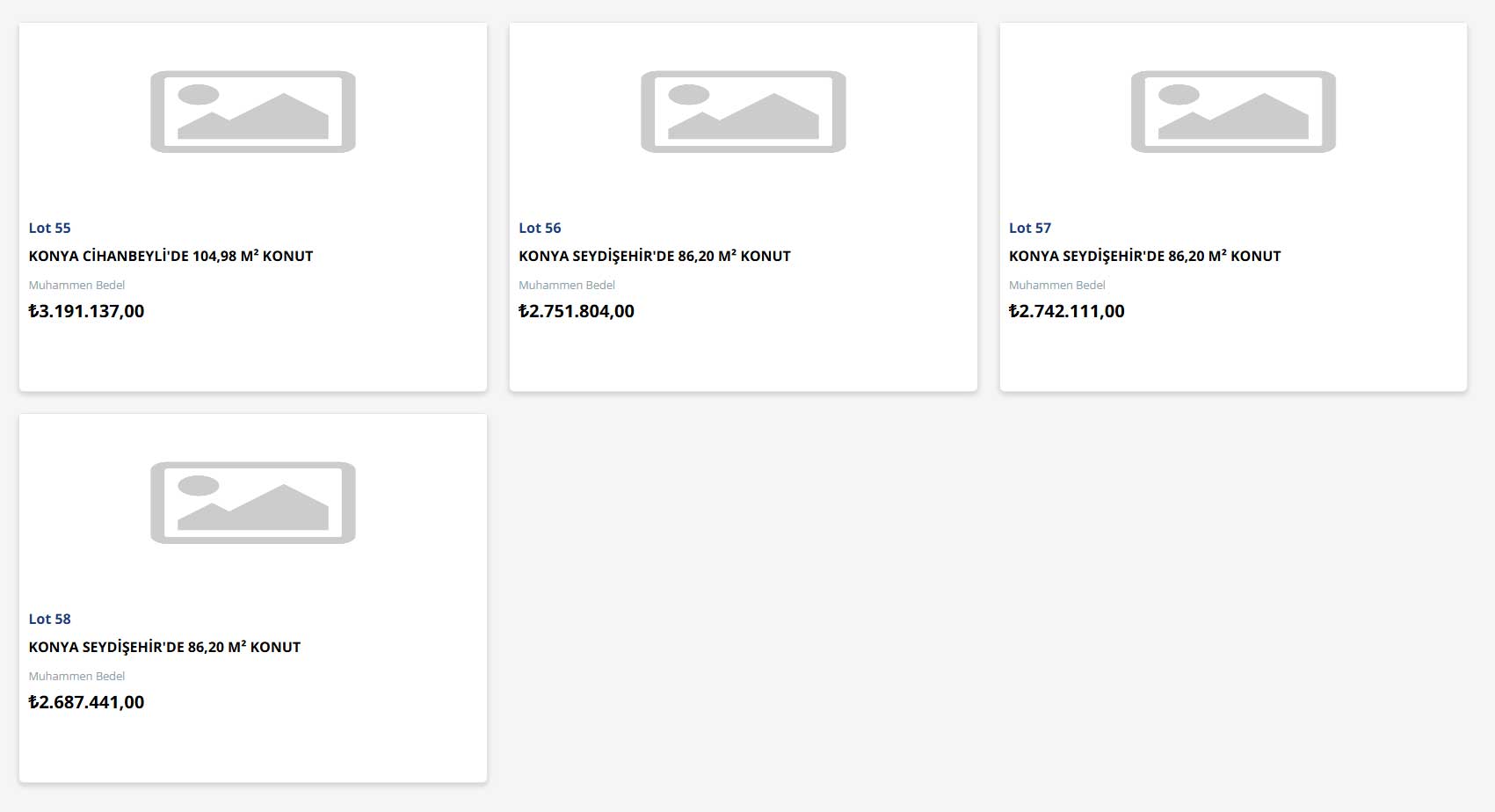Click the placeholder image on Lot 58
This screenshot has width=1495, height=812.
coord(253,503)
